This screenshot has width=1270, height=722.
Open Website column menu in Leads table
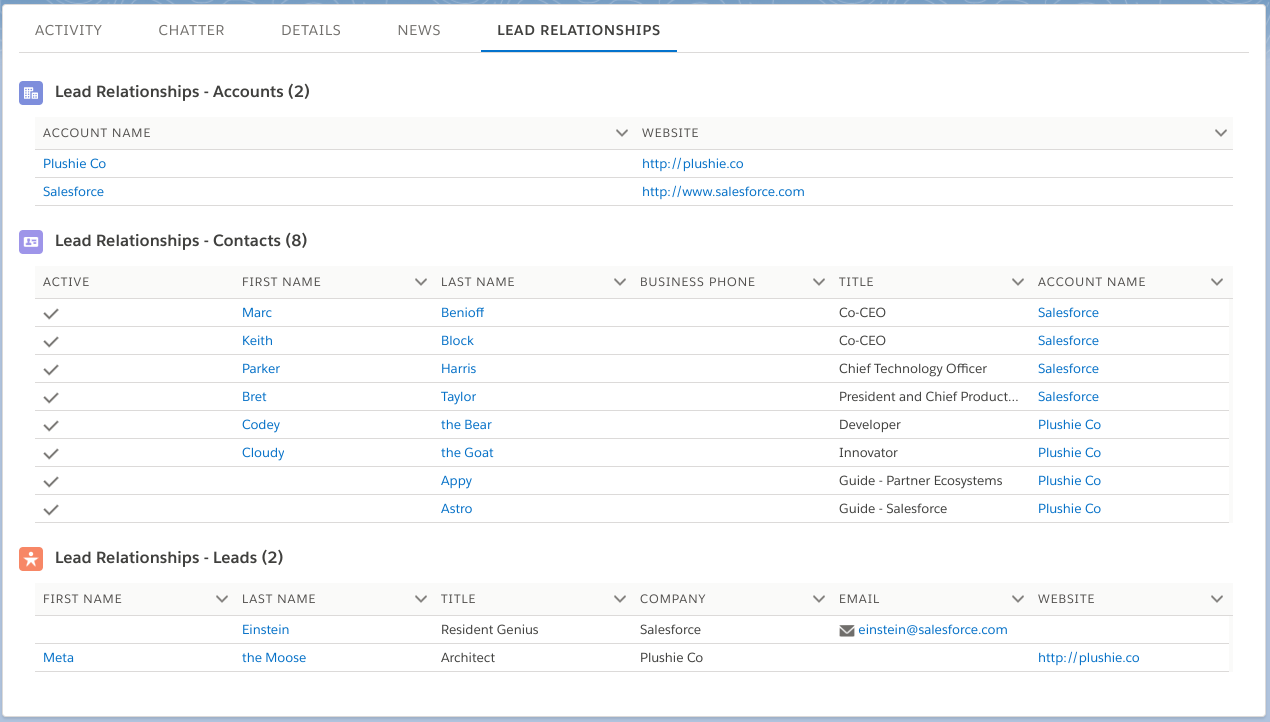1217,599
